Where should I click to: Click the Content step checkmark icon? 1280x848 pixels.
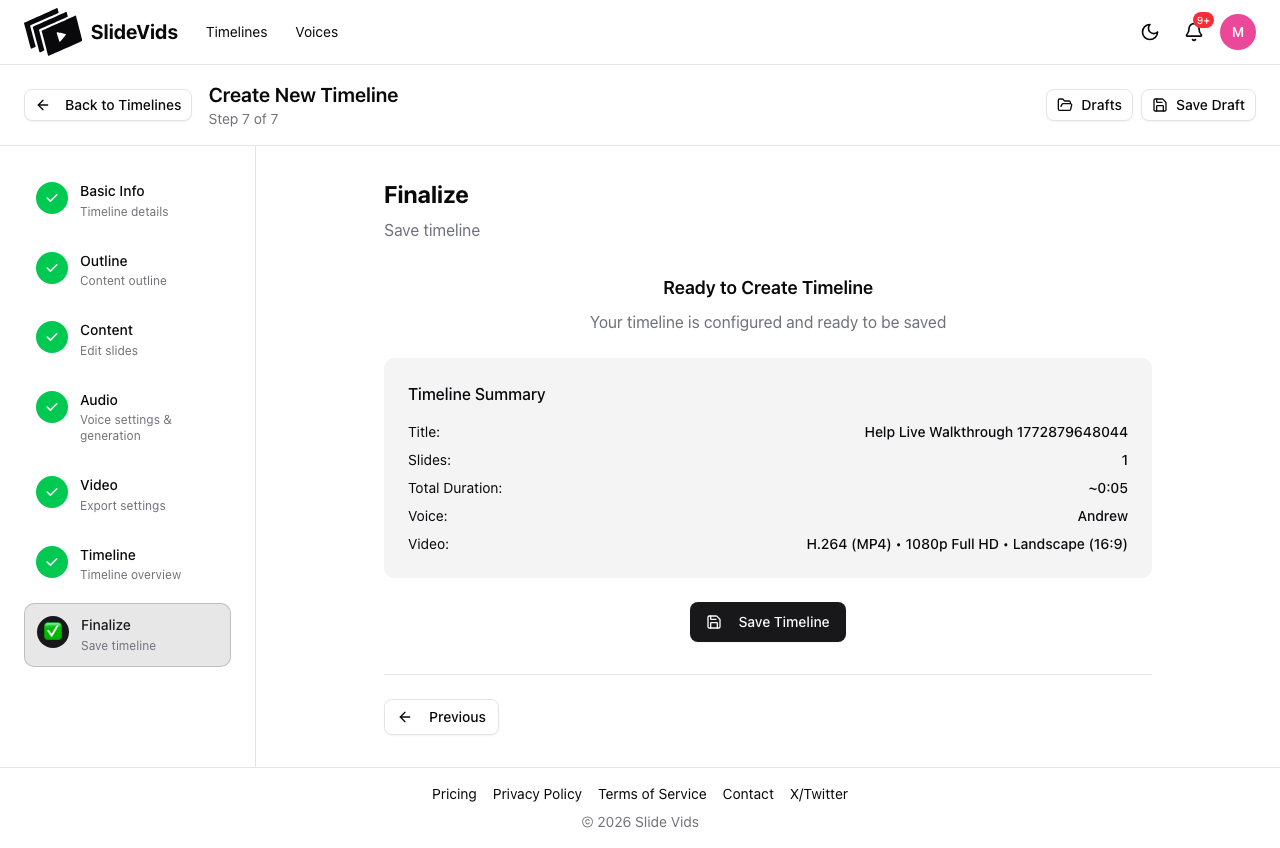coord(52,337)
